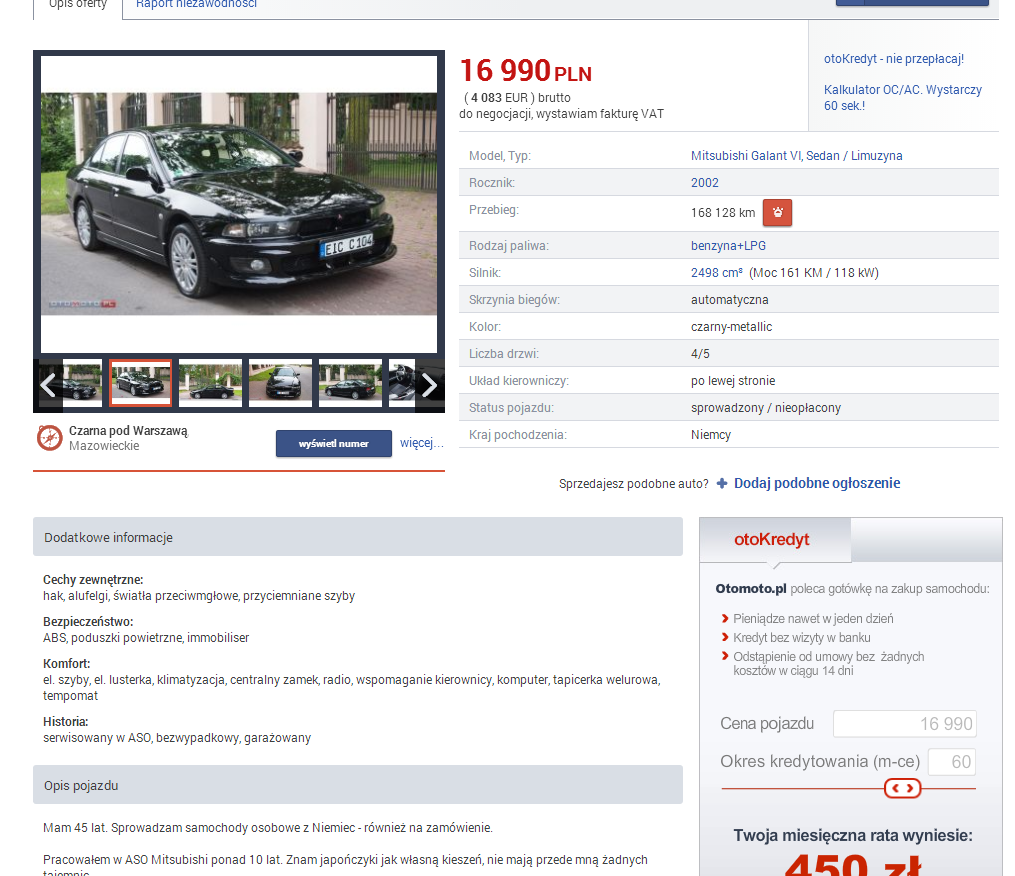
Task: Click the Bezpieczeństwo heading
Action: [88, 622]
